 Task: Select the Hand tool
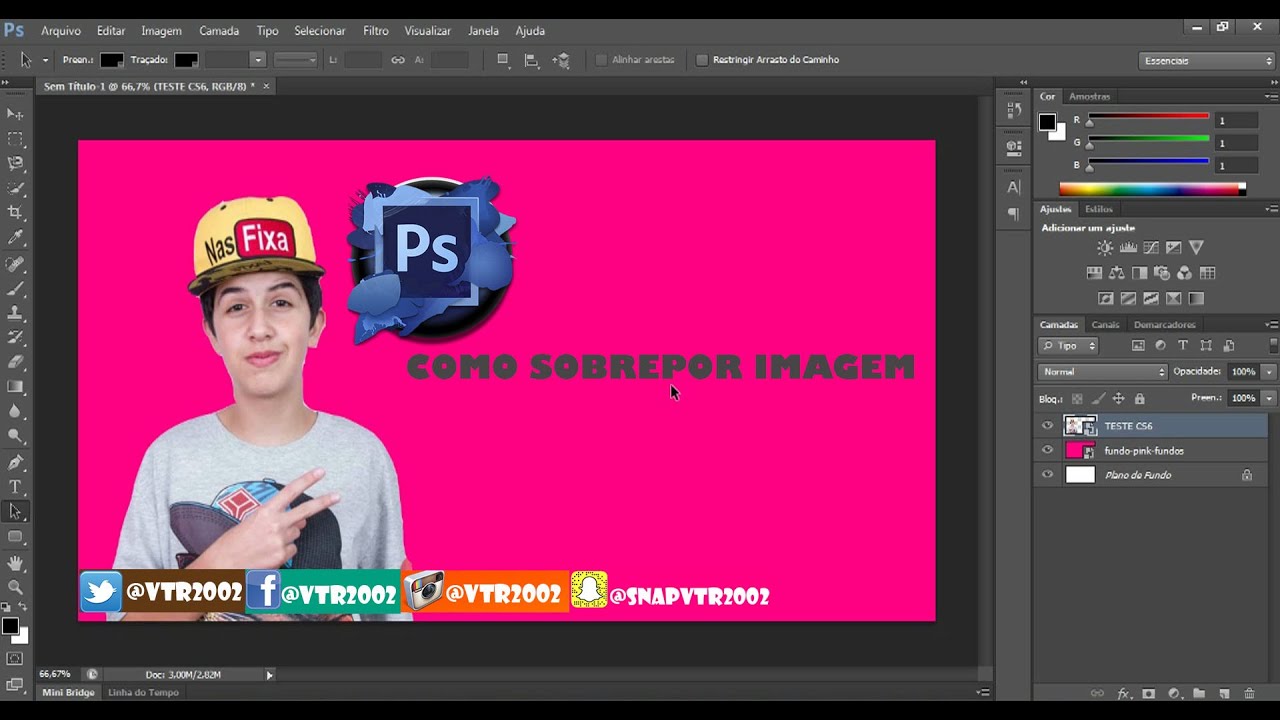[x=15, y=564]
